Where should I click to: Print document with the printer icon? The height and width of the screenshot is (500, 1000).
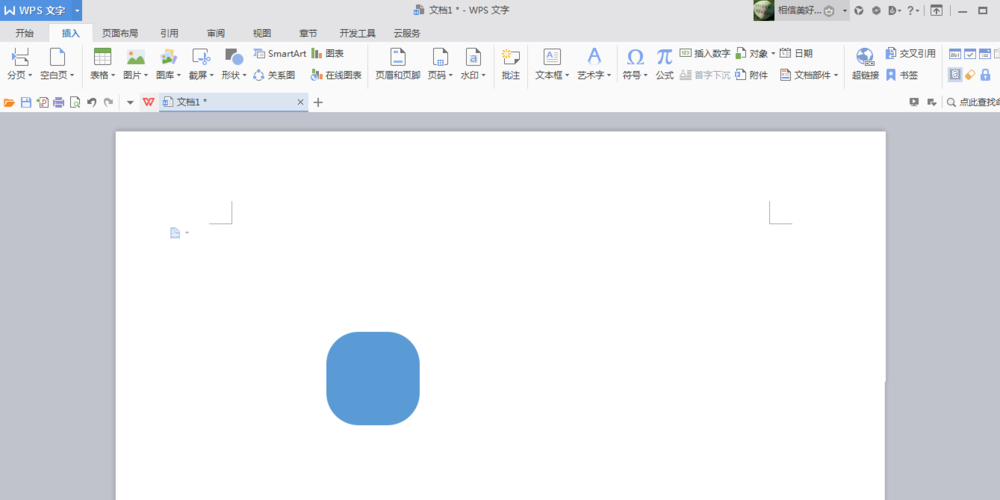pos(59,102)
